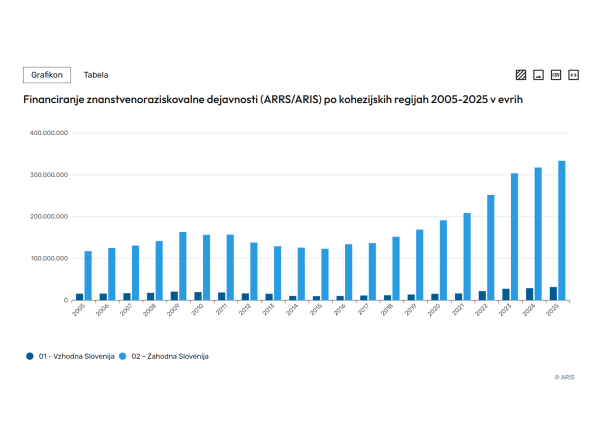Click the 2010 year axis label
The image size is (600, 445).
pyautogui.click(x=197, y=310)
